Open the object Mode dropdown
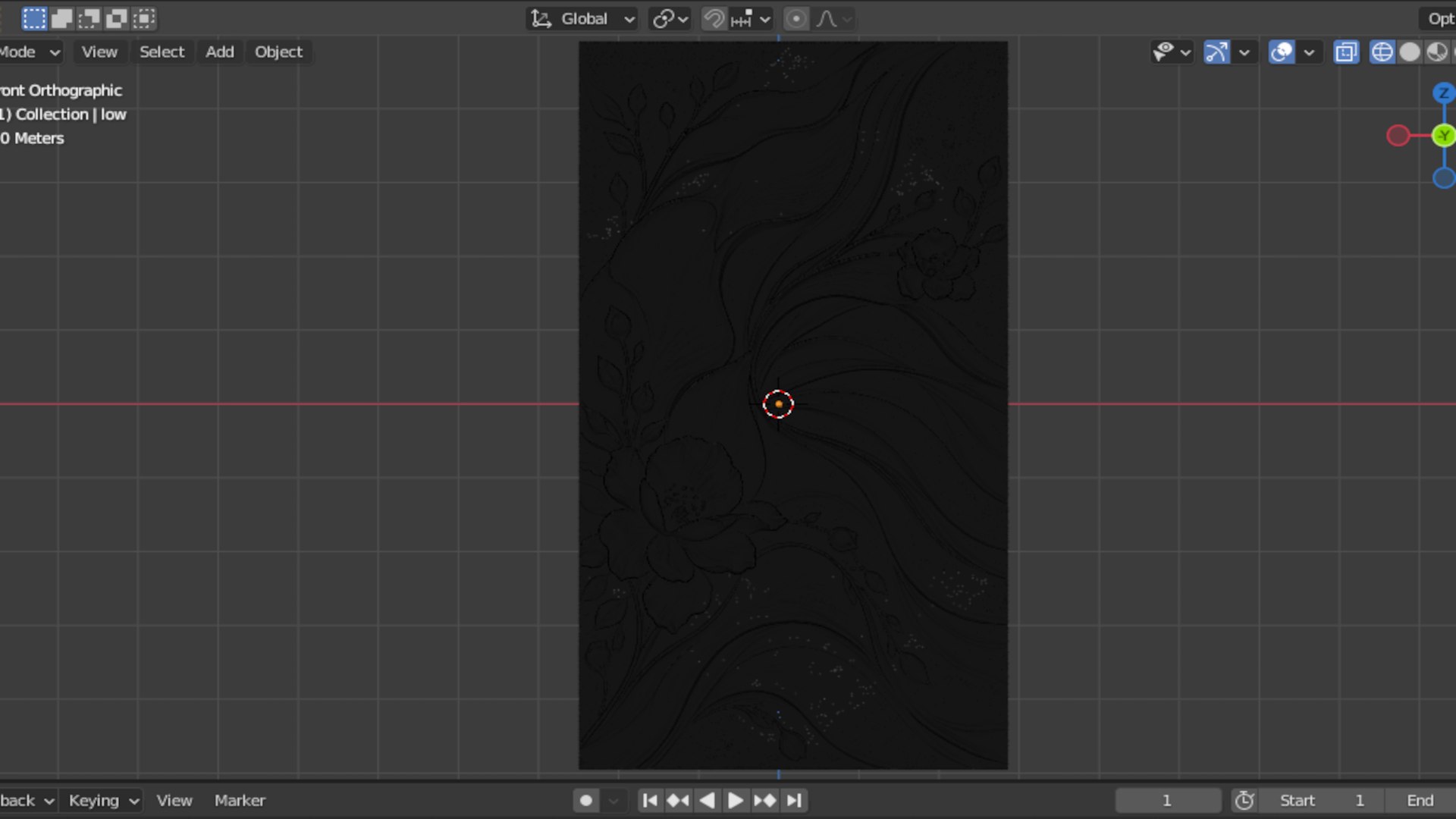 tap(30, 52)
